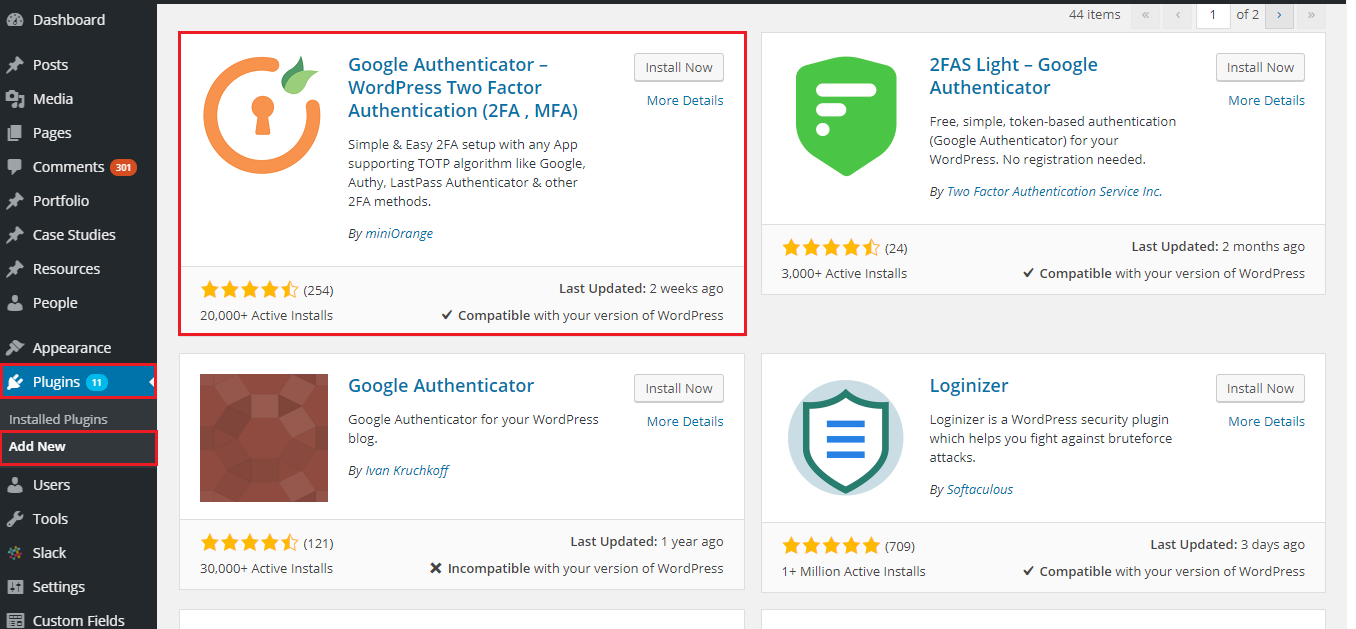
Task: Go to last page of results
Action: (1311, 15)
